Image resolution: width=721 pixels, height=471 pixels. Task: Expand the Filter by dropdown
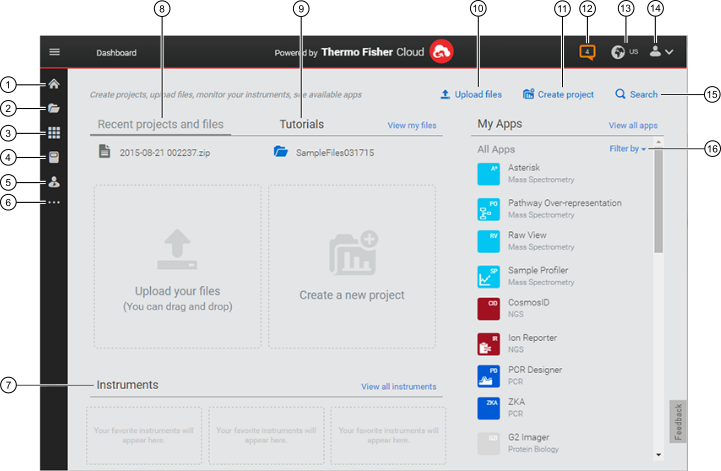(628, 149)
